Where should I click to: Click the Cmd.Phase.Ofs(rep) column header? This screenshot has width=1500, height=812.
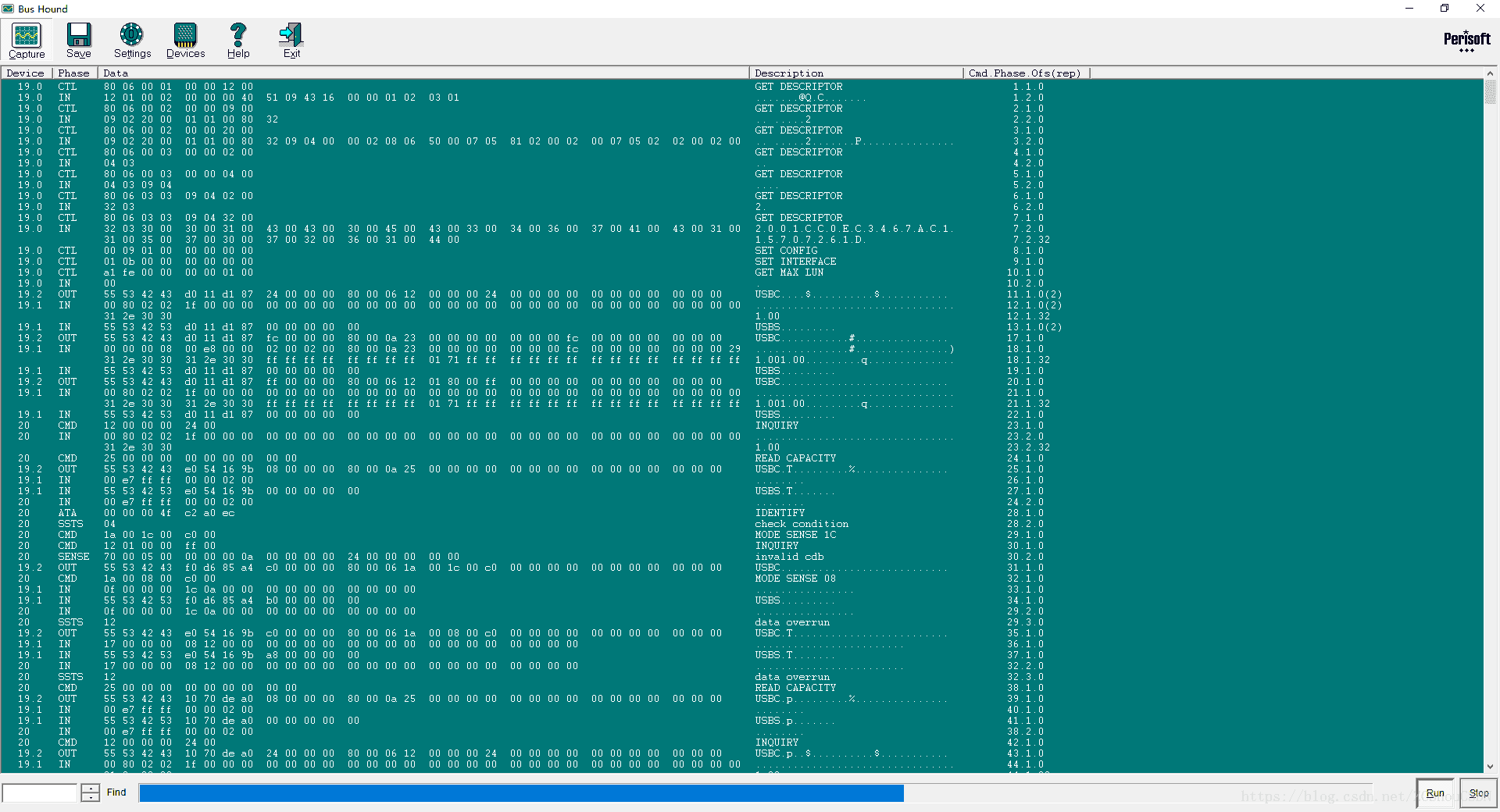tap(1026, 73)
